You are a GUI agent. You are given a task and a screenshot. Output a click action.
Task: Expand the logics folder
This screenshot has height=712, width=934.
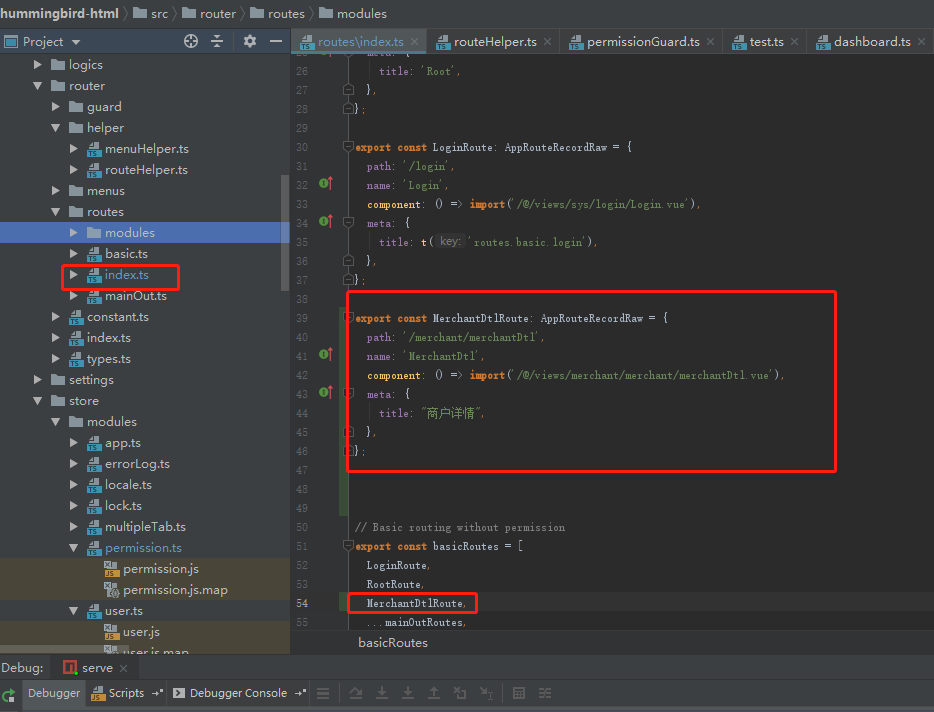(38, 64)
